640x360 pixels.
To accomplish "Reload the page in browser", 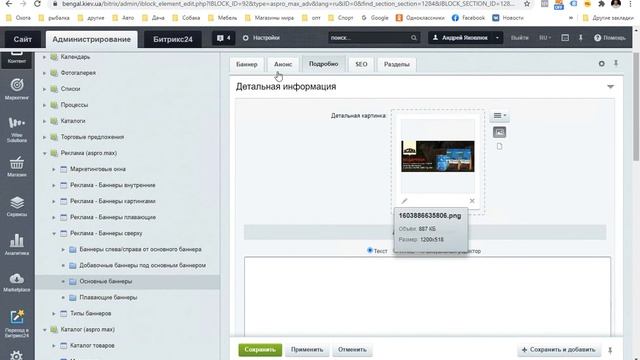I will point(37,4).
